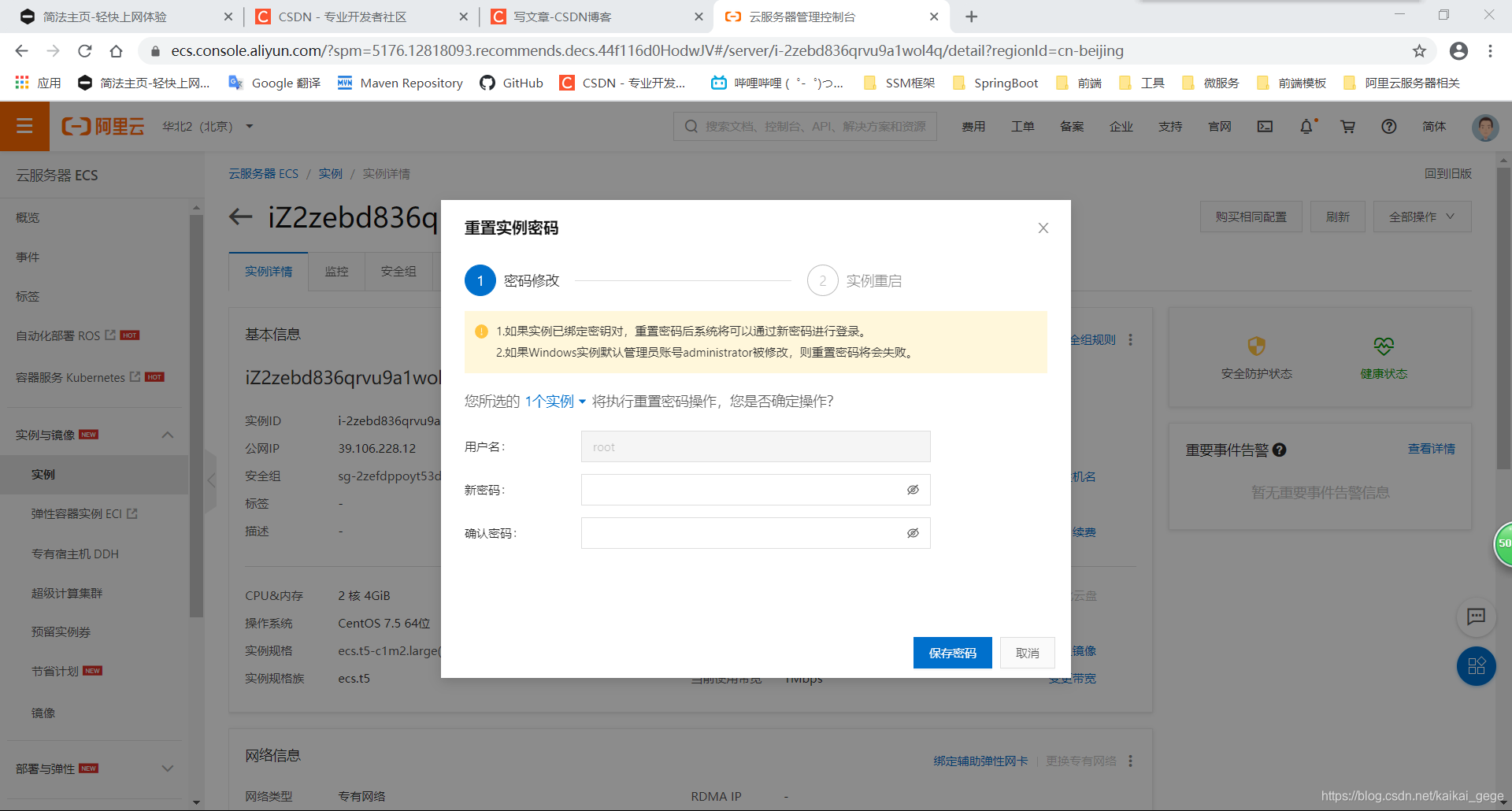Open 查看详情 link for event alerts
Viewport: 1512px width, 811px height.
click(1431, 449)
